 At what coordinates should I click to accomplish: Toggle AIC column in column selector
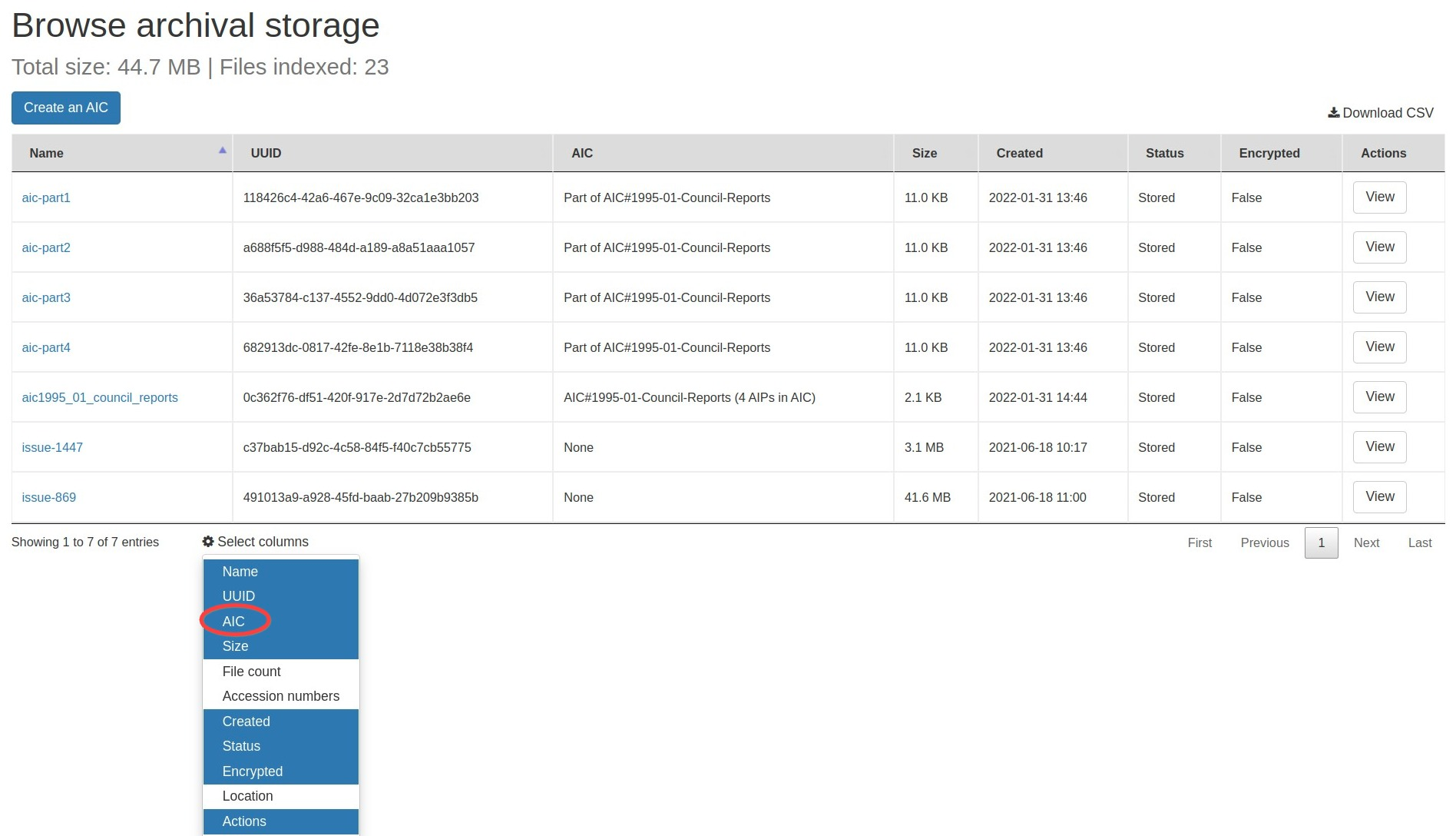[x=233, y=621]
